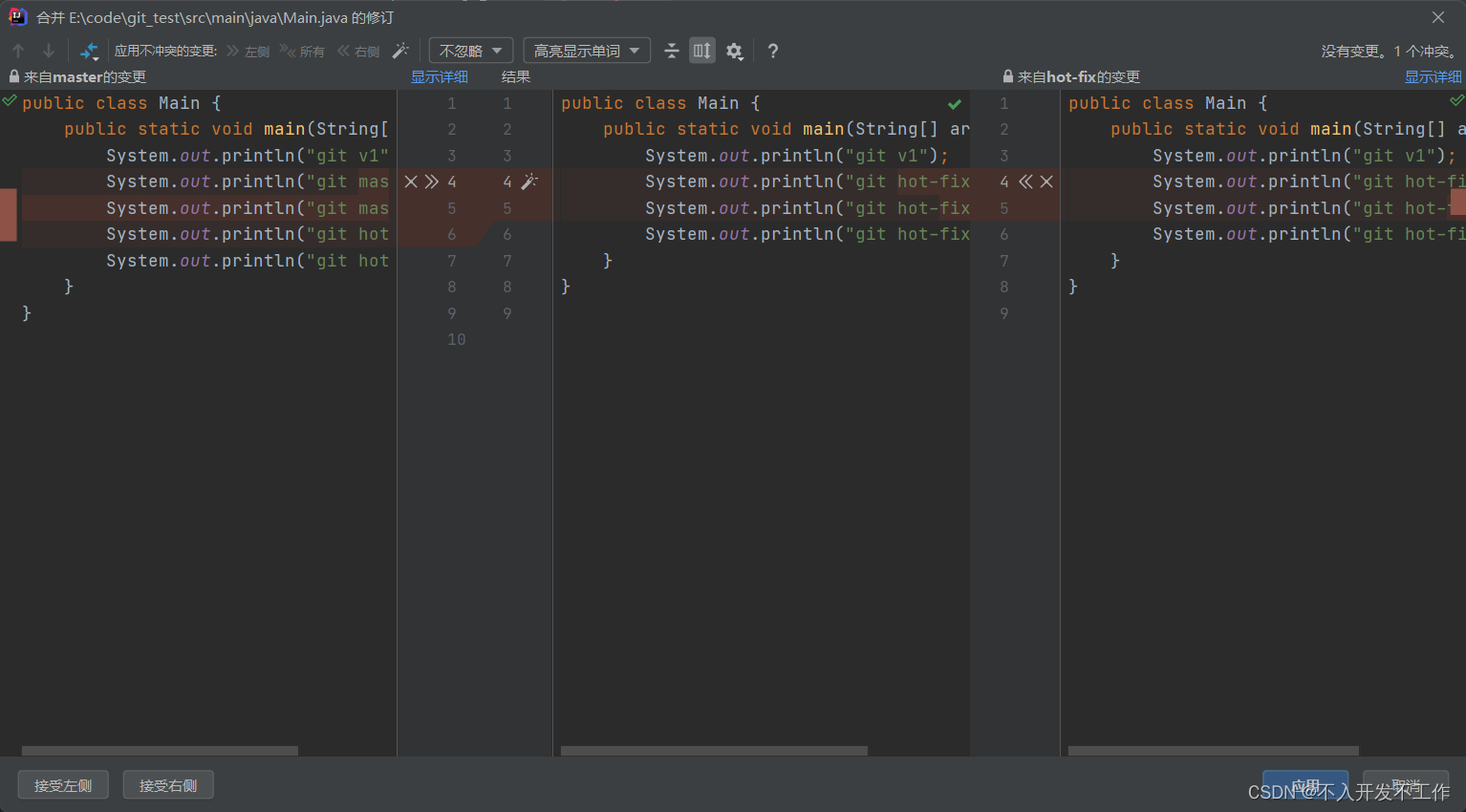This screenshot has width=1466, height=812.
Task: Click the checkmark at master pane corner
Action: point(9,100)
